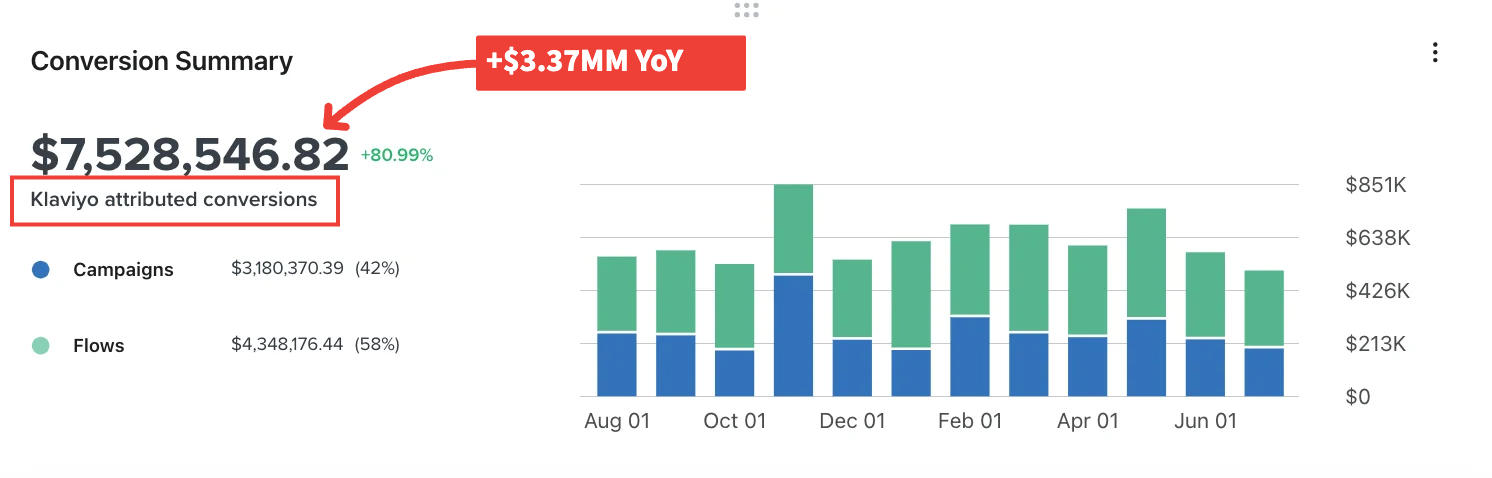Click the $0 y-axis label

pos(1360,397)
